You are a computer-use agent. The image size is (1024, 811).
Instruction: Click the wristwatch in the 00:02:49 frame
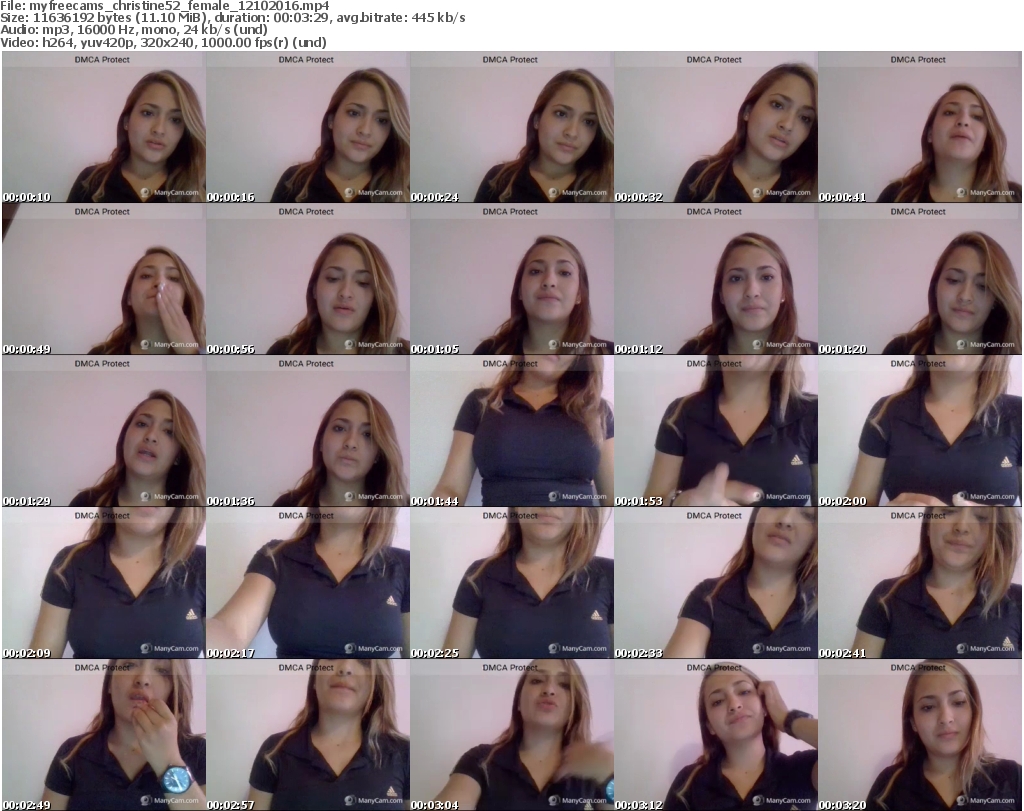tap(176, 779)
